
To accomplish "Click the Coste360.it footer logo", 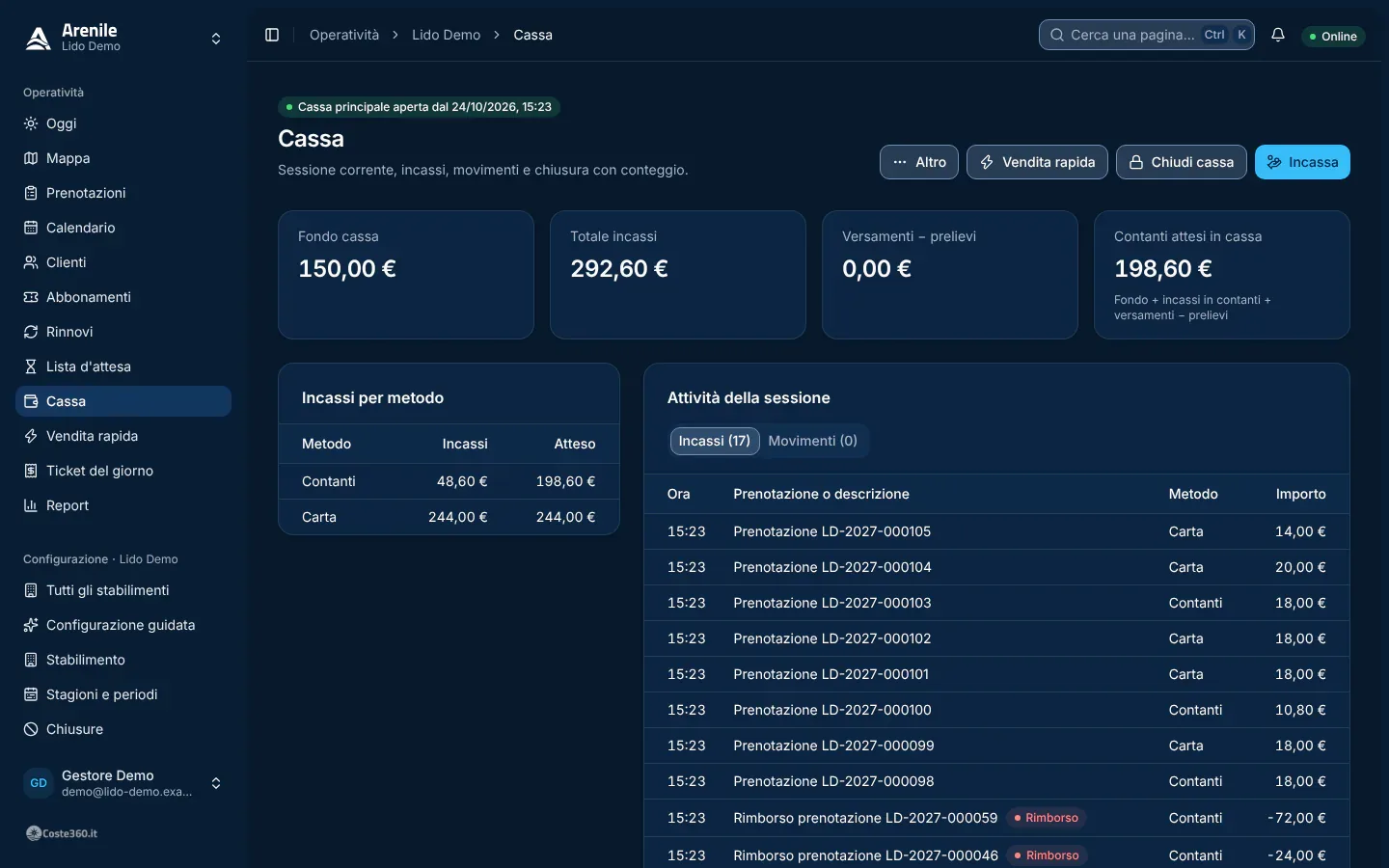I will (x=62, y=833).
